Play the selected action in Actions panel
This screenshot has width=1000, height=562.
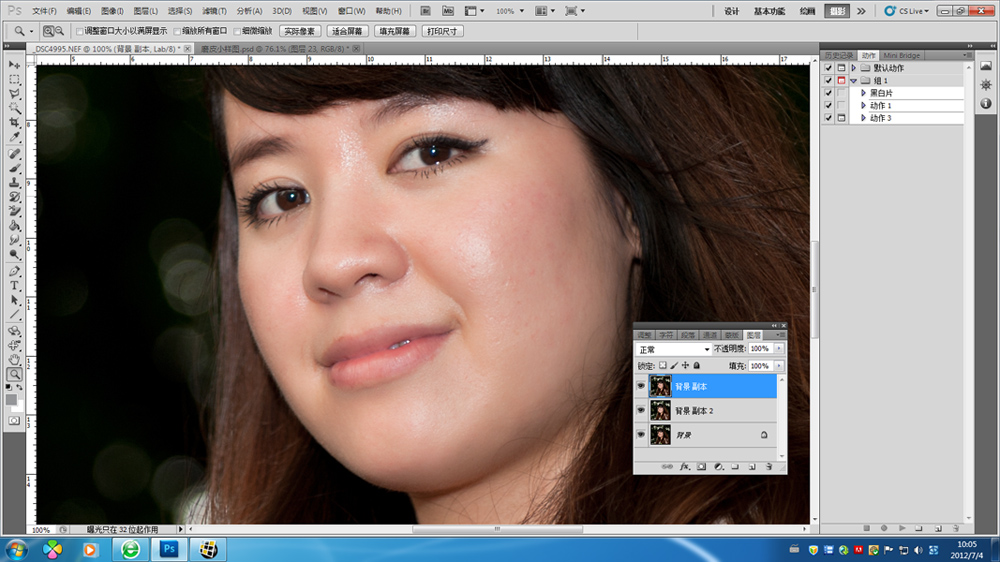pos(901,527)
